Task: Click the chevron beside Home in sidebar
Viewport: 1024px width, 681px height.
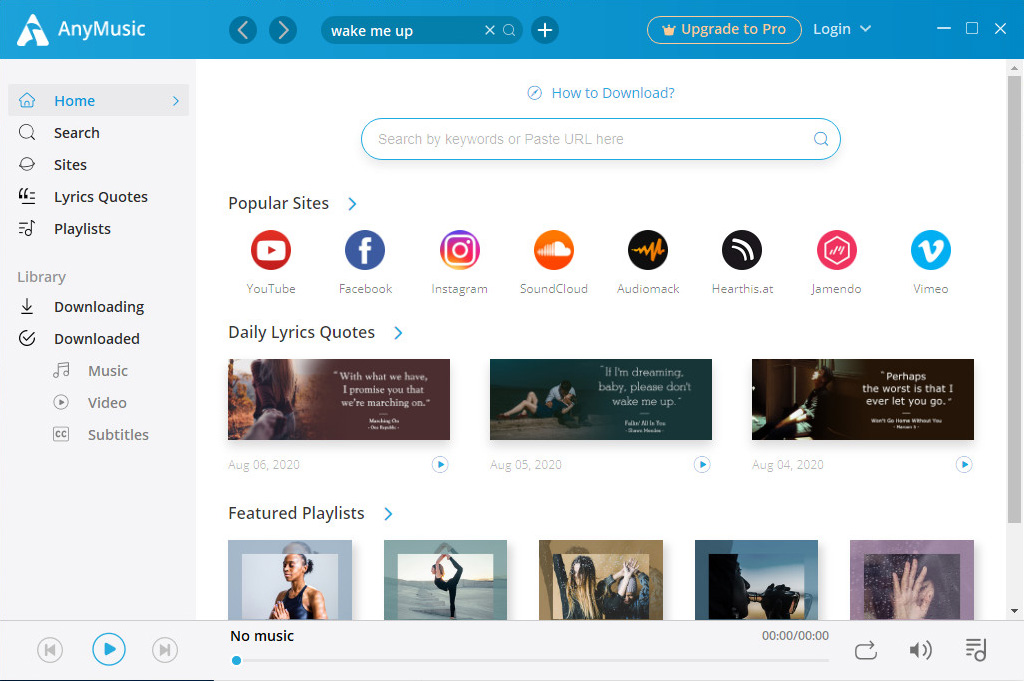Action: click(x=176, y=101)
